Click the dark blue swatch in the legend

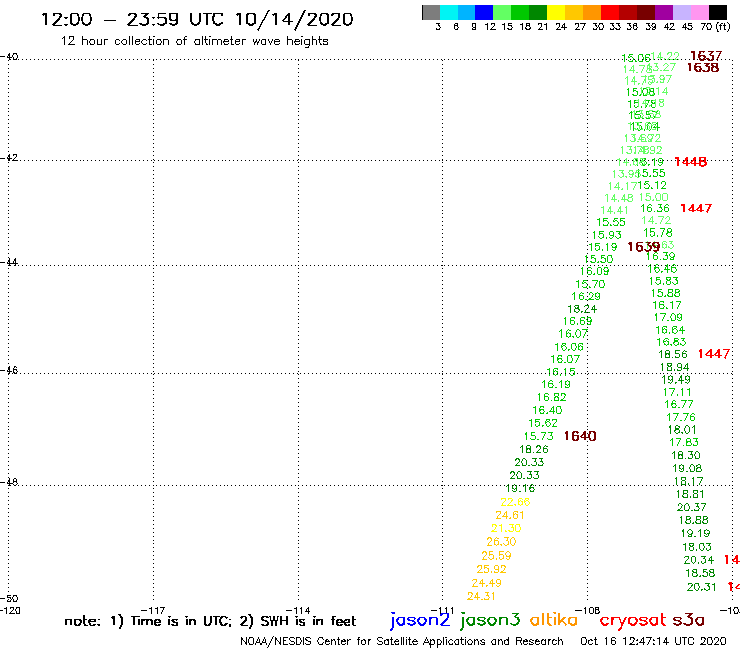(x=484, y=13)
